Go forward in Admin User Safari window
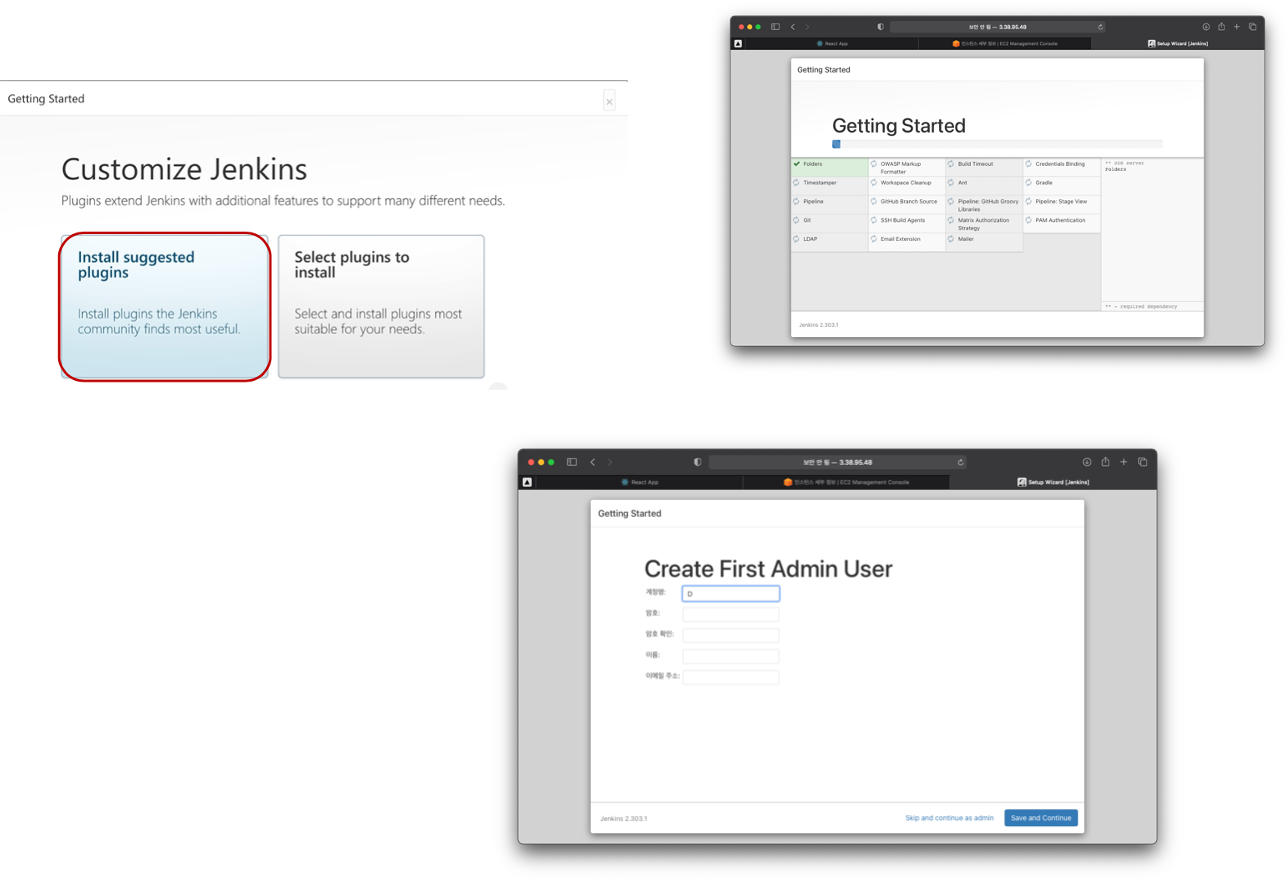Image resolution: width=1288 pixels, height=881 pixels. [x=610, y=462]
